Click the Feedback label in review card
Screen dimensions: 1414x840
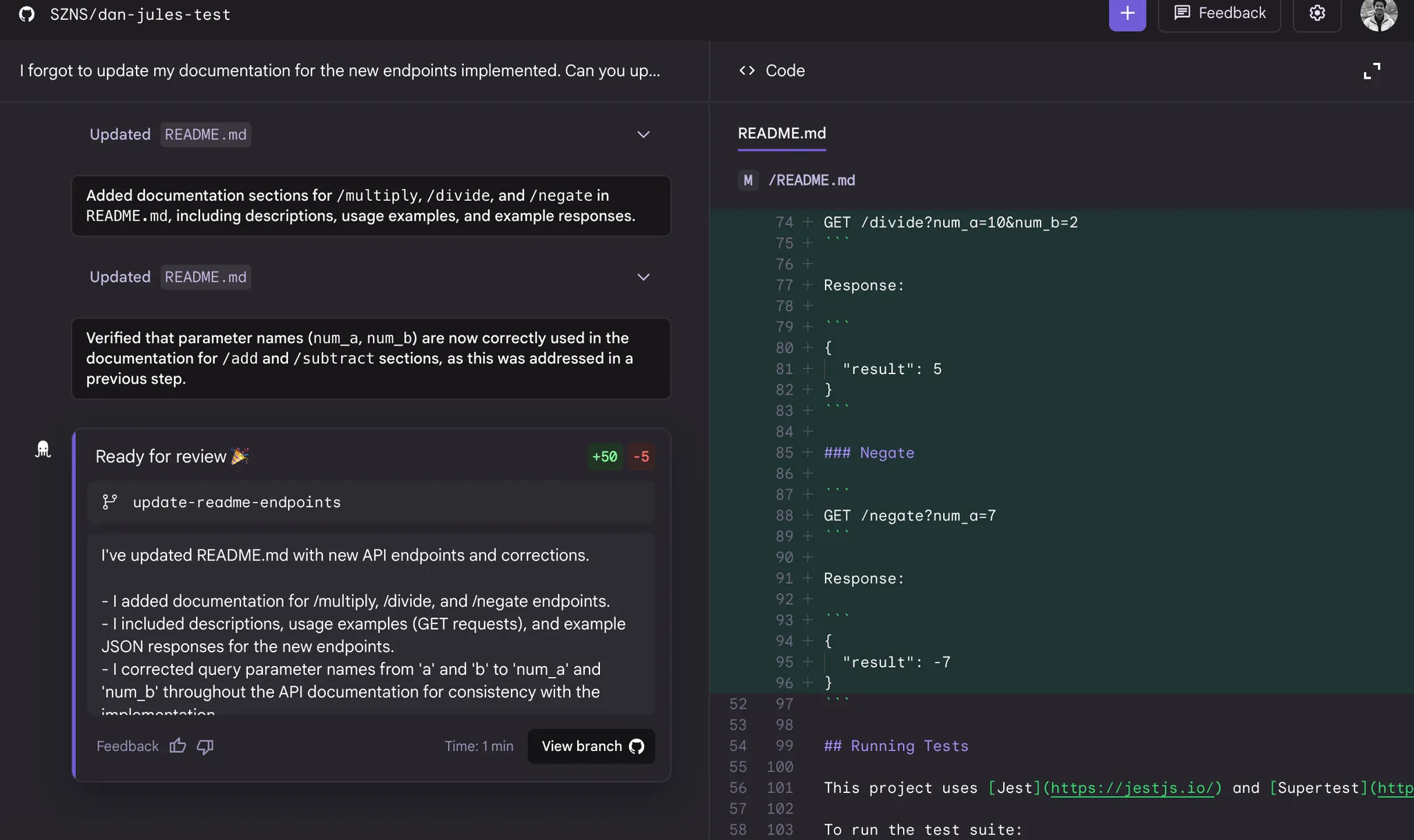(127, 746)
